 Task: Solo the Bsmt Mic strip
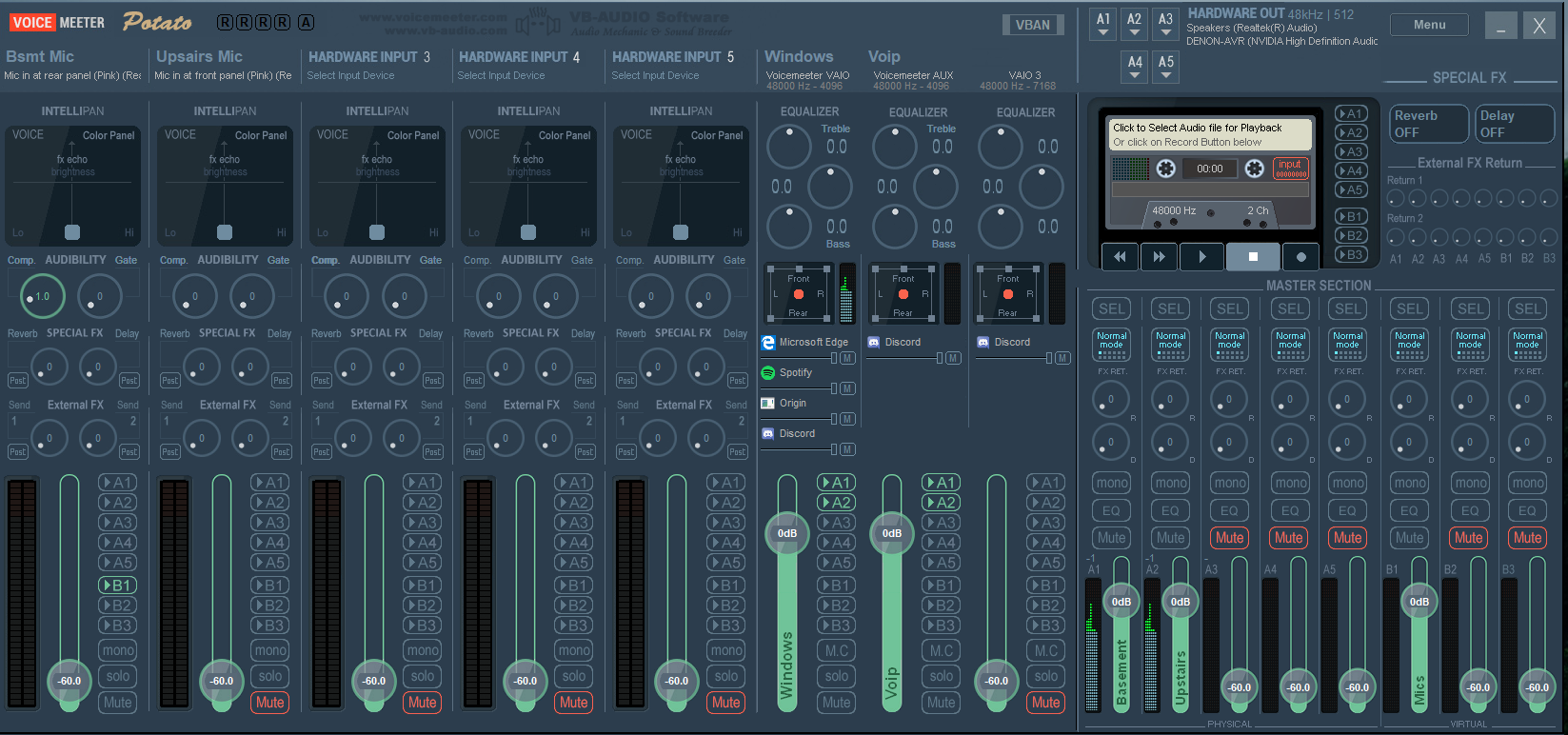click(118, 676)
